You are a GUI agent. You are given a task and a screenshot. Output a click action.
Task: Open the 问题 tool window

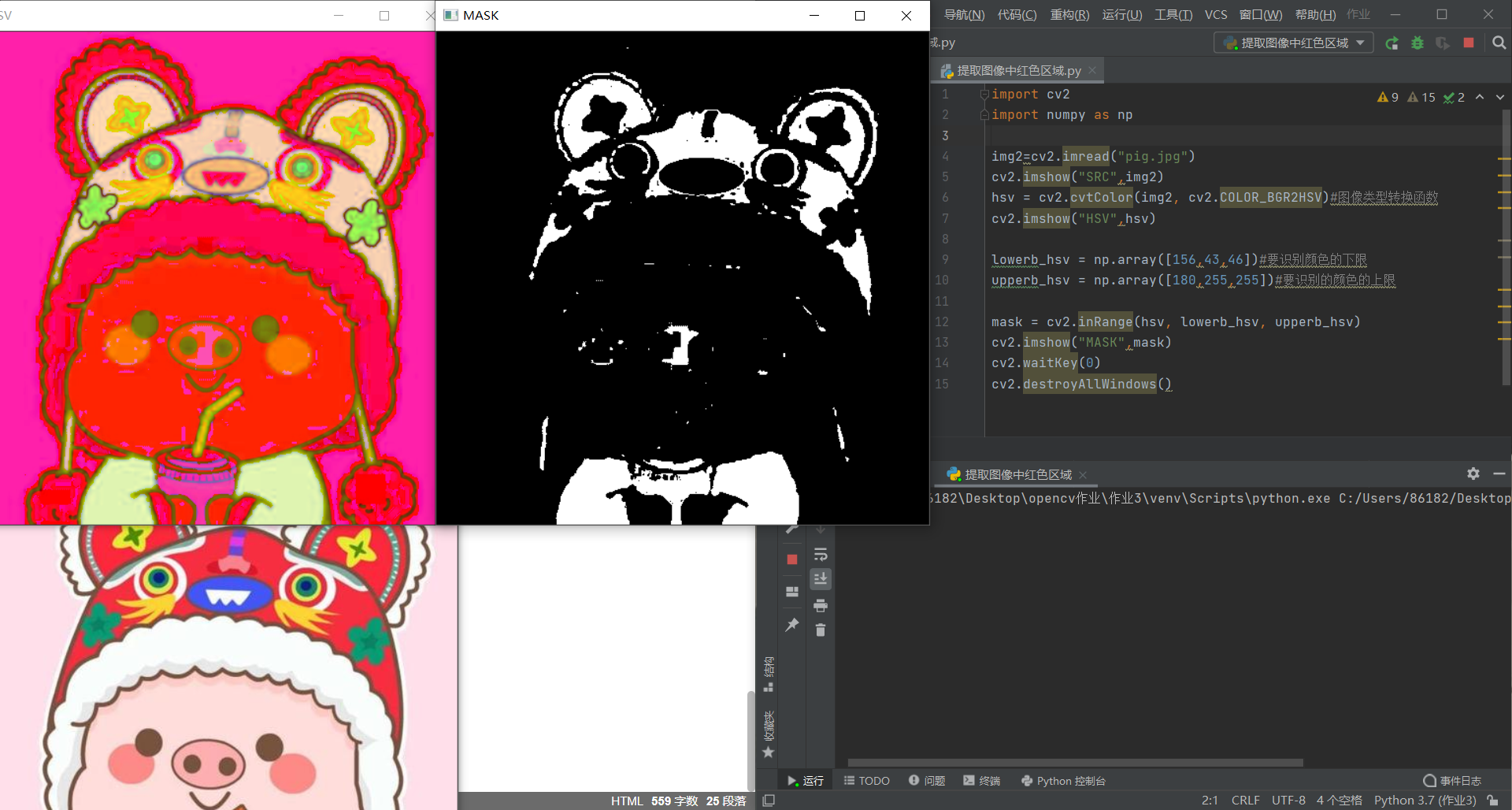point(927,780)
